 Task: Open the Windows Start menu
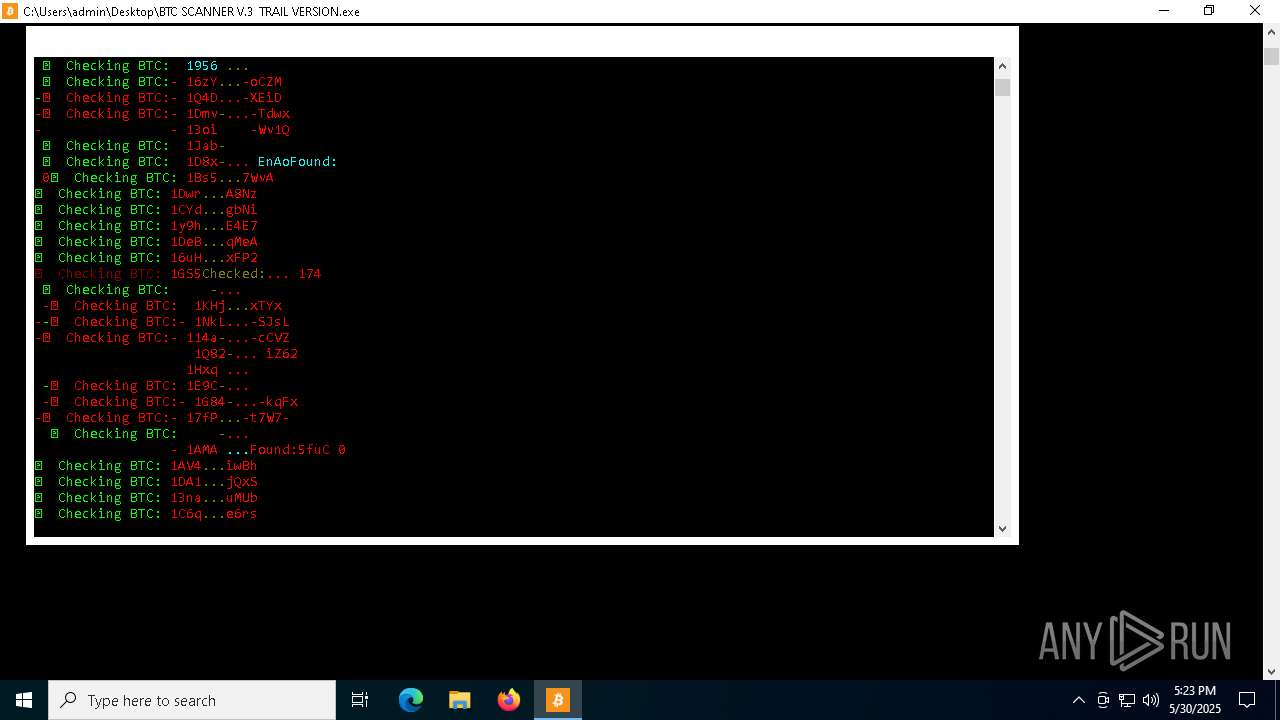click(24, 700)
